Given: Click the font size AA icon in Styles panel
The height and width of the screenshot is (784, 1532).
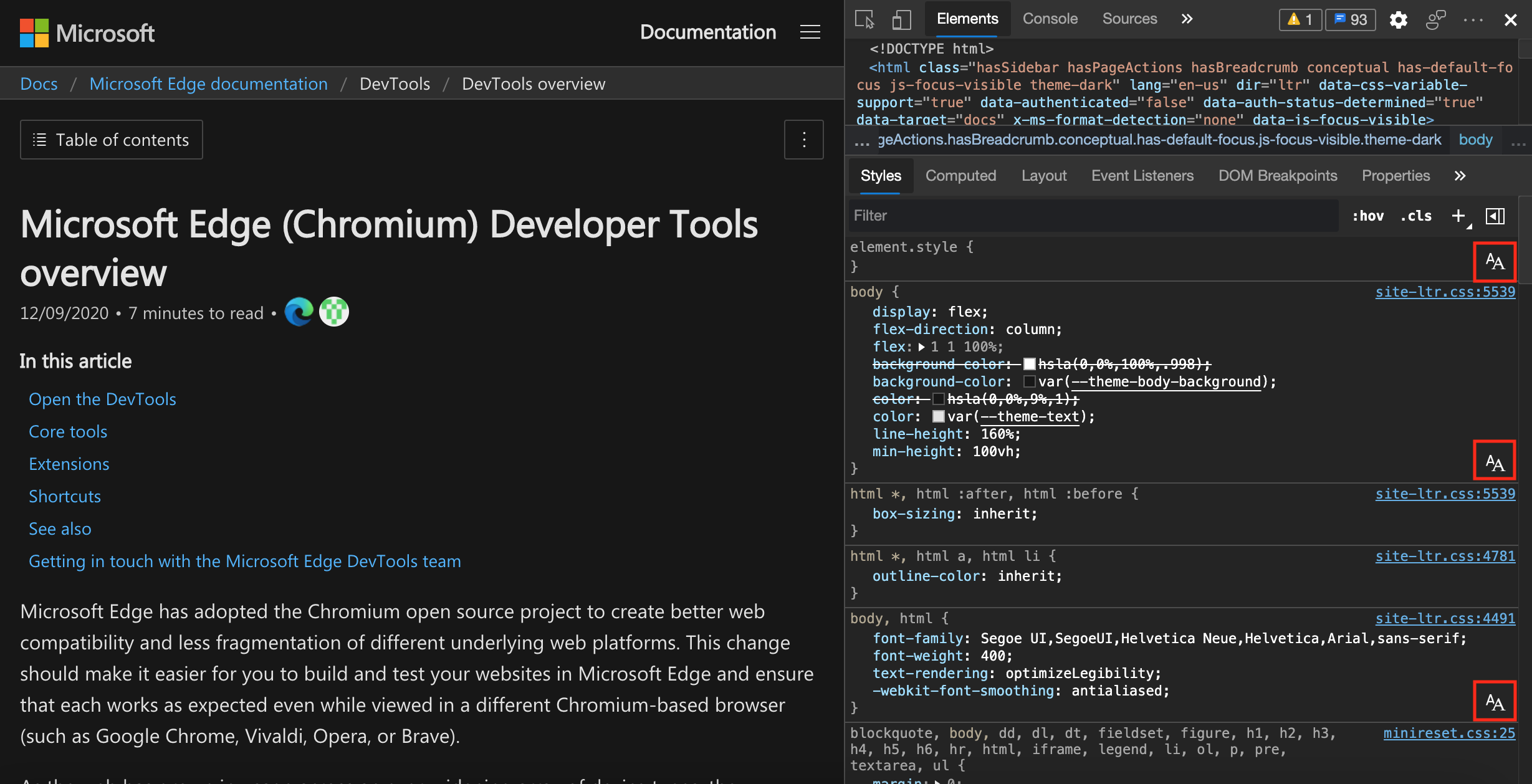Looking at the screenshot, I should click(x=1496, y=261).
